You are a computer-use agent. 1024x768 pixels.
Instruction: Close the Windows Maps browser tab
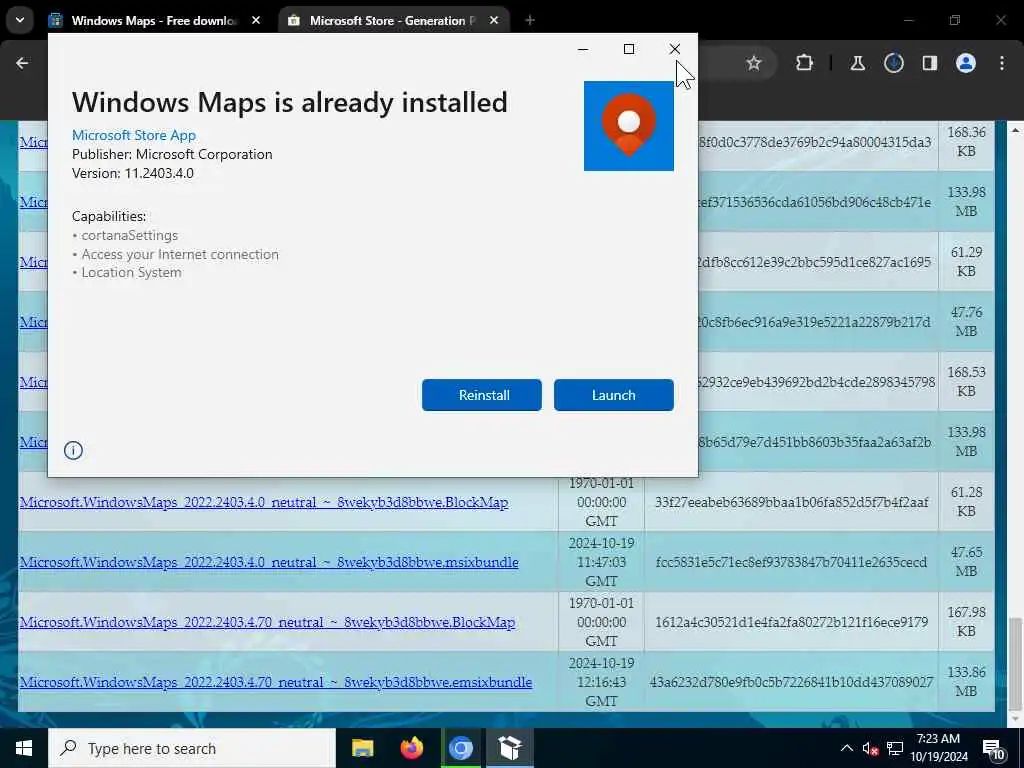[x=256, y=20]
